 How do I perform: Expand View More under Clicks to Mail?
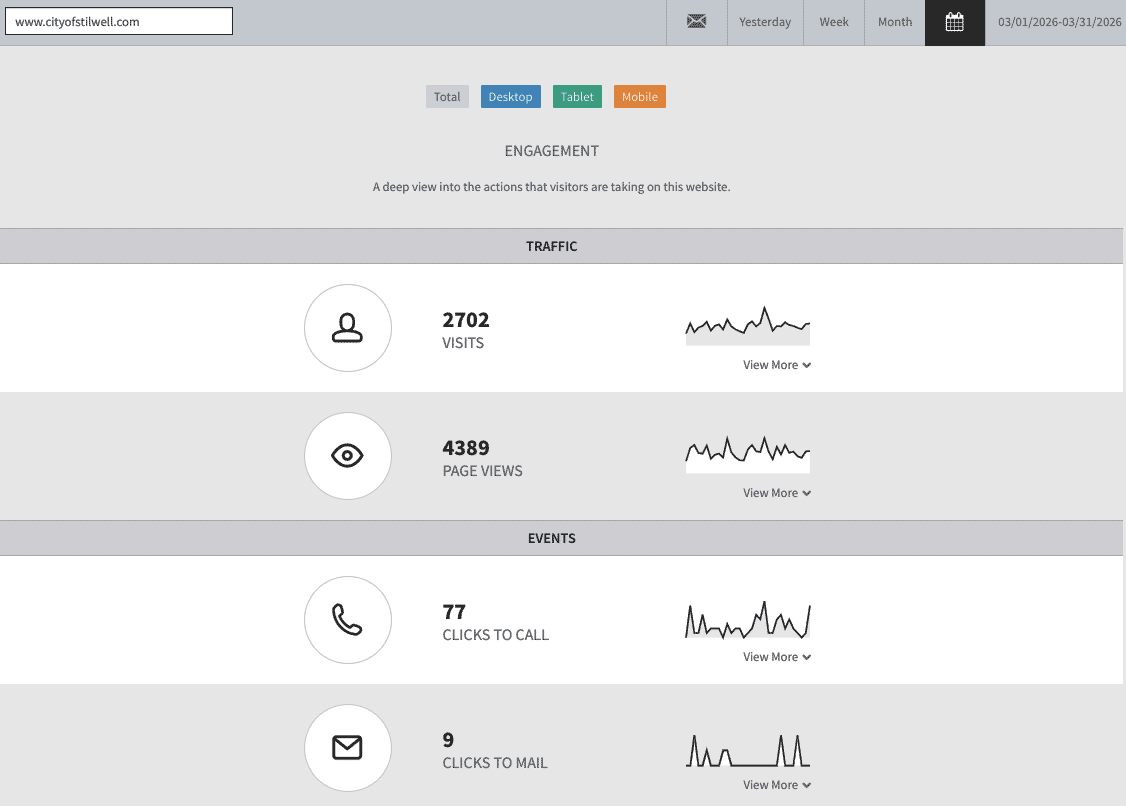(777, 784)
